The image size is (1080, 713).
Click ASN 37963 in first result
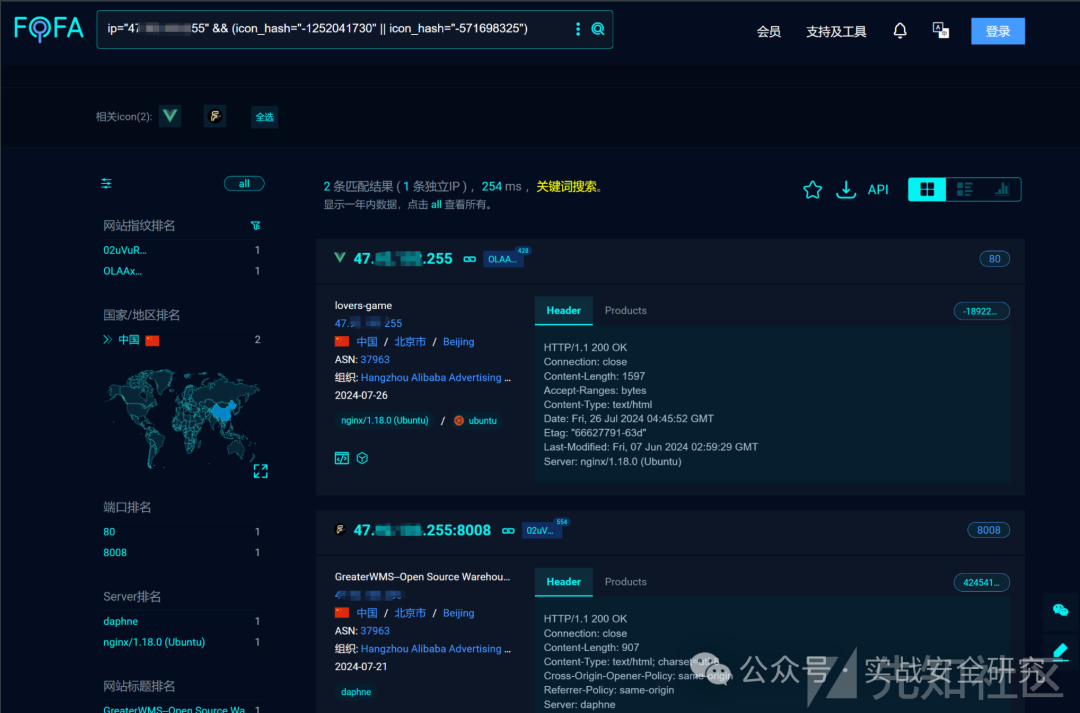pos(375,360)
